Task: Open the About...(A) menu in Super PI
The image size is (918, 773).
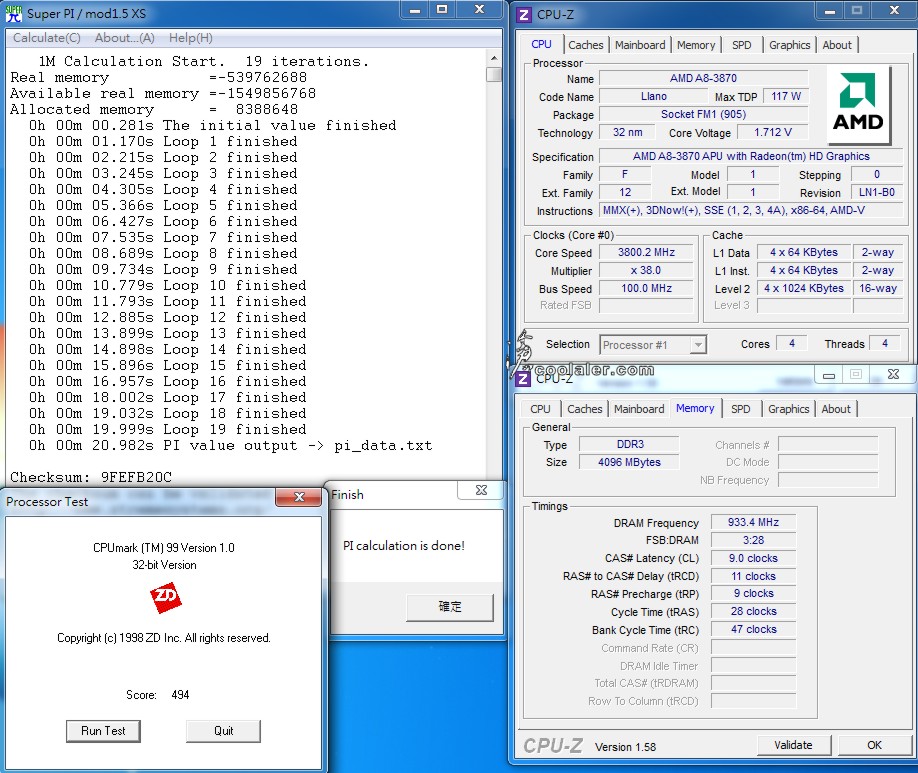Action: click(125, 38)
